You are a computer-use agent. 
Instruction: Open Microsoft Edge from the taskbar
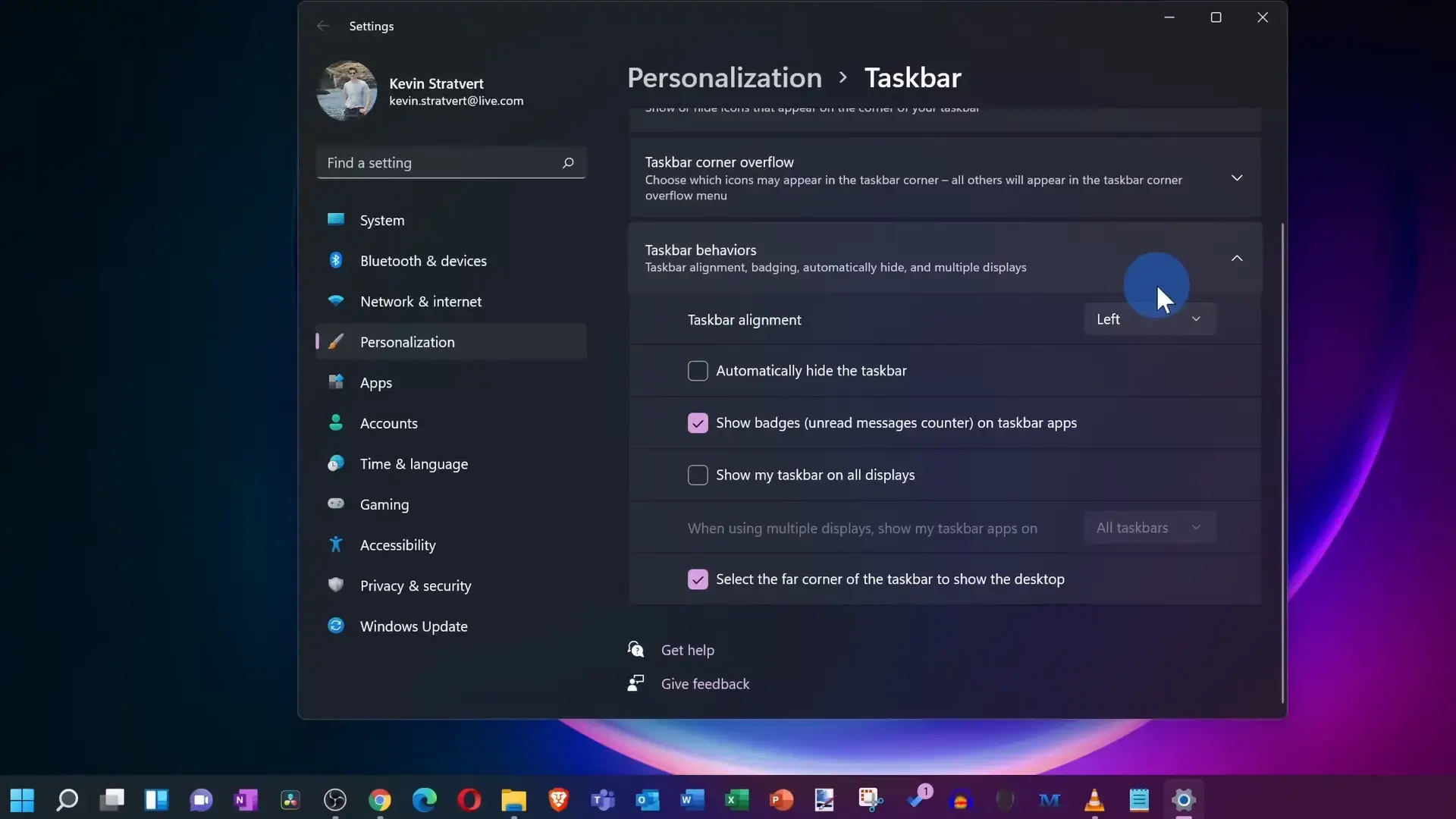(425, 799)
